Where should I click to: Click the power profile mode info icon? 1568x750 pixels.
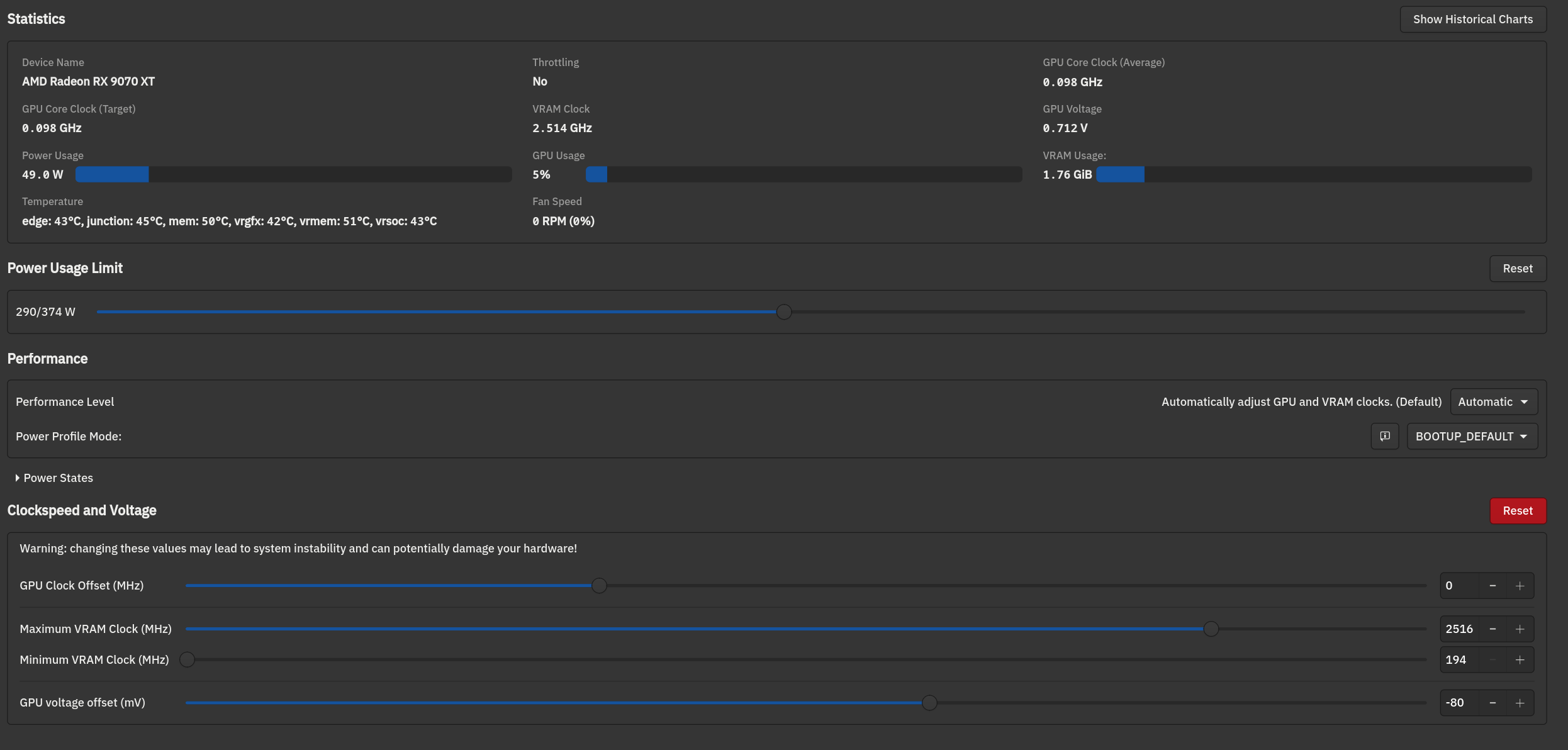(1384, 436)
